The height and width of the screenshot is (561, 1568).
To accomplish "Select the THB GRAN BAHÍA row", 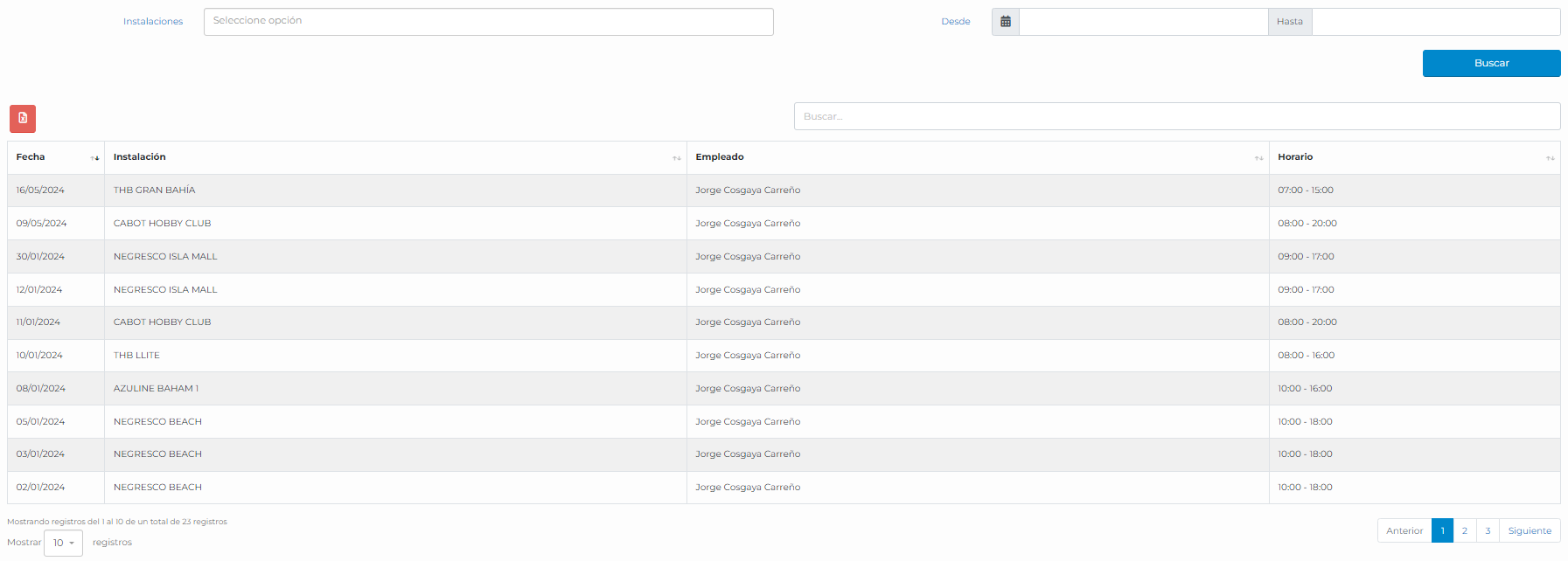I will click(x=155, y=190).
